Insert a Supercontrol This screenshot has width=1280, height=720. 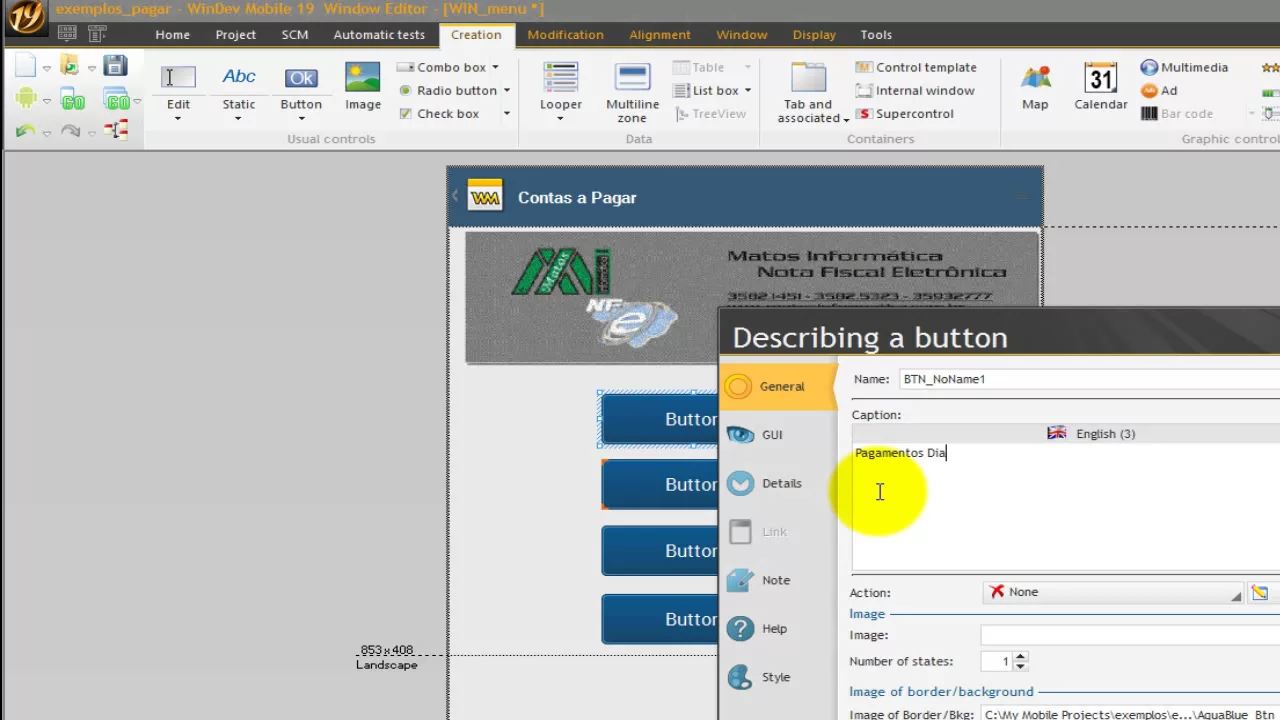(905, 113)
